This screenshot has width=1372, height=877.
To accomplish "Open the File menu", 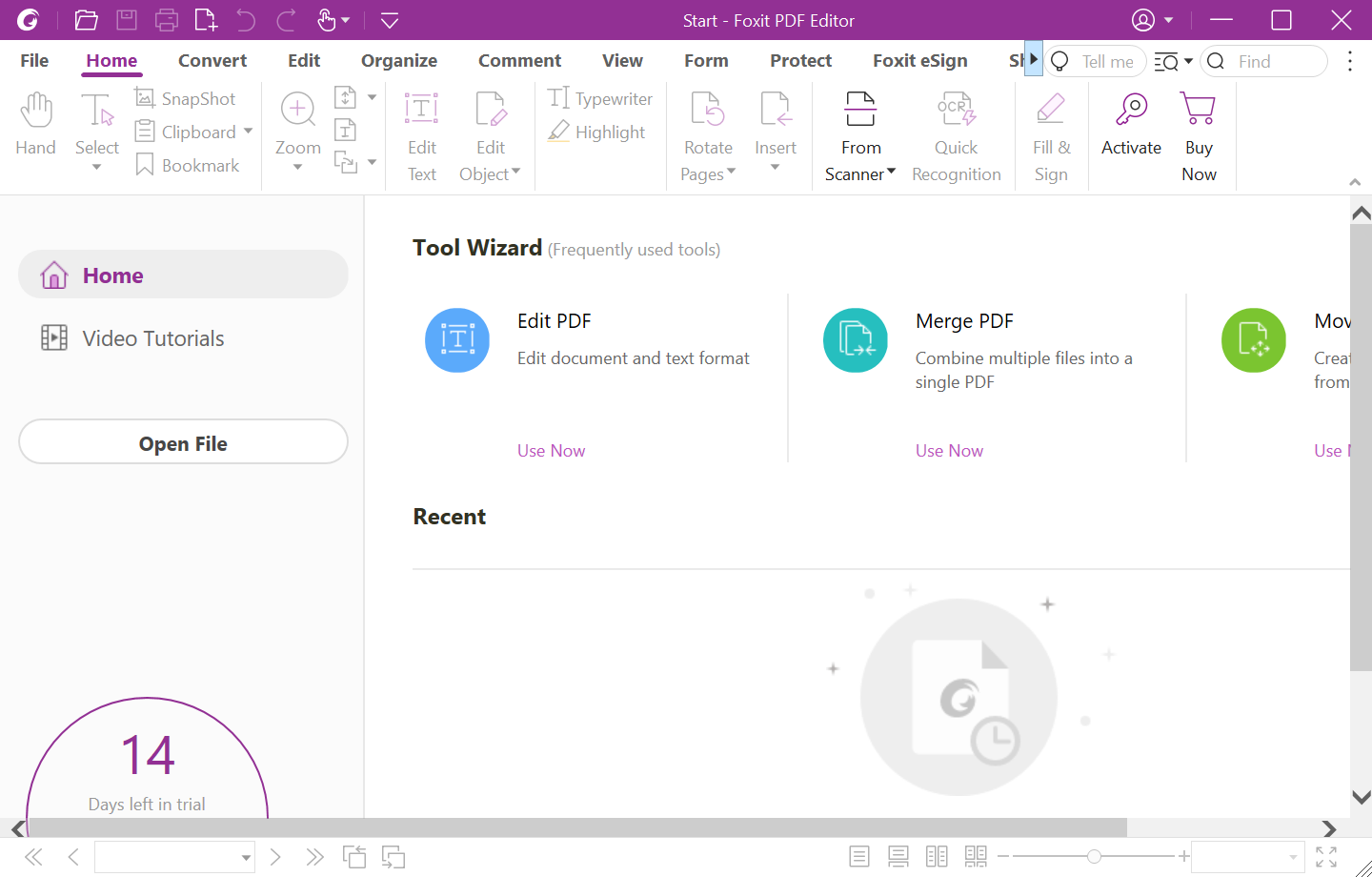I will pyautogui.click(x=34, y=60).
